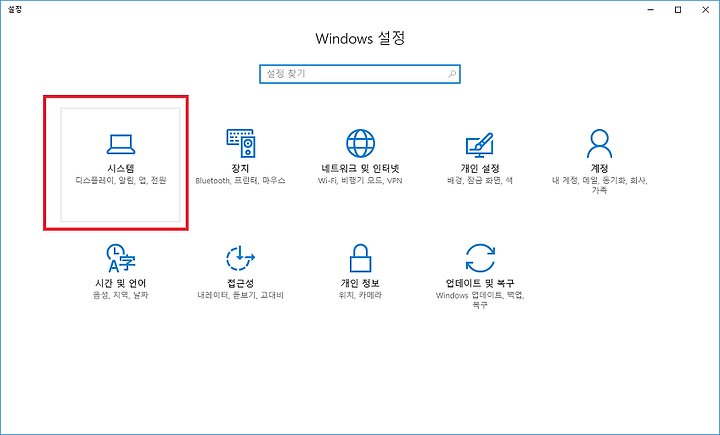Close the 설정 window

click(705, 10)
